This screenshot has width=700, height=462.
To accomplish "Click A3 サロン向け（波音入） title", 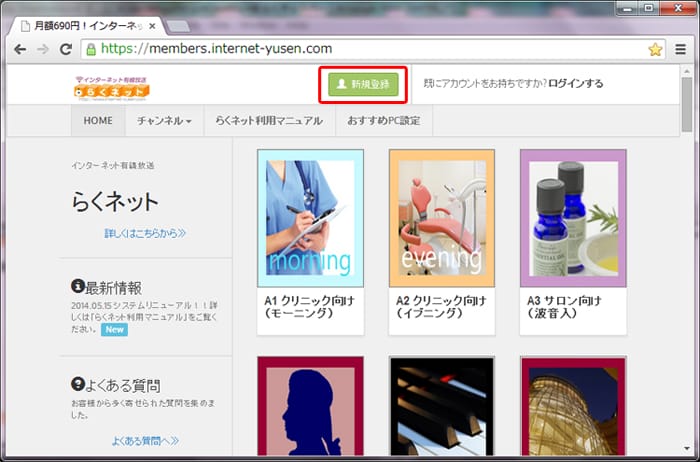I will pos(564,307).
